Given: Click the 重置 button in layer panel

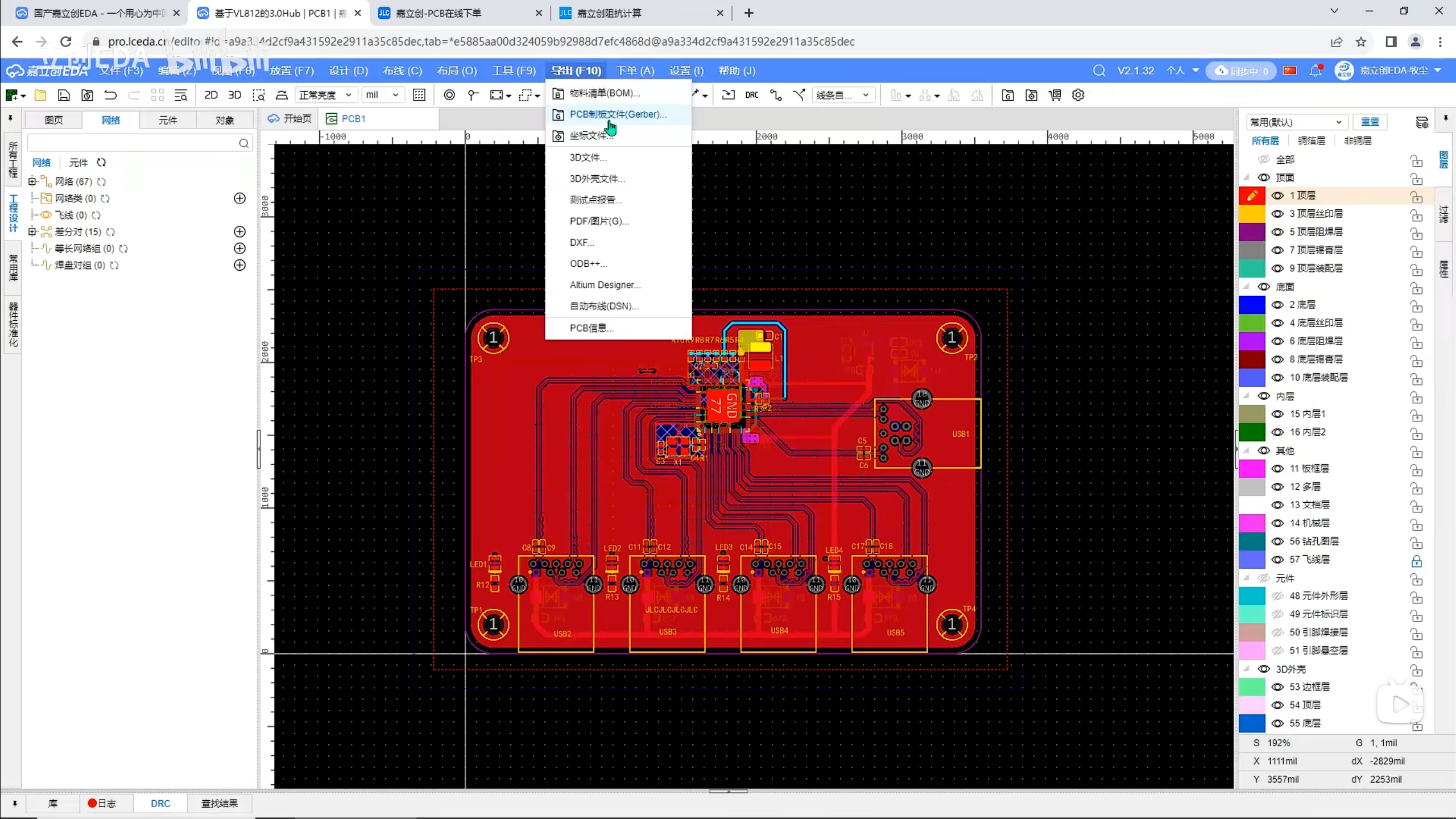Looking at the screenshot, I should (1370, 122).
